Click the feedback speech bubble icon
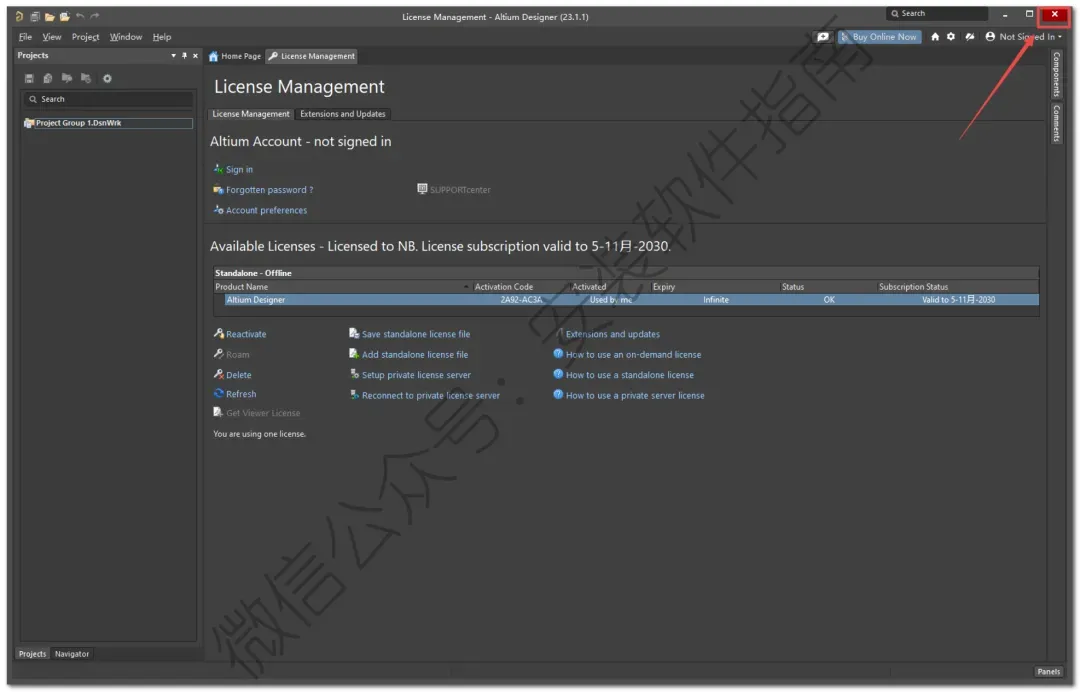 [x=822, y=36]
